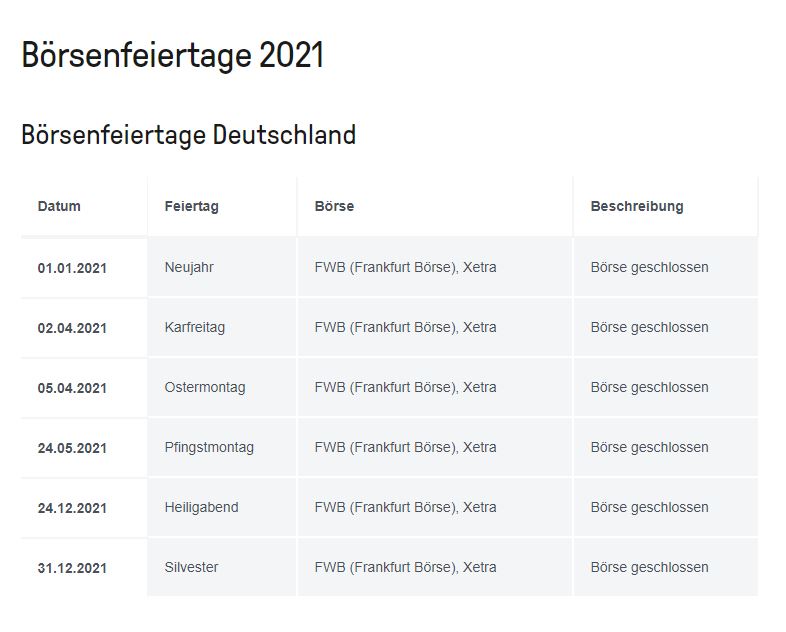Click the Börsenfeiertage 2021 page heading
Screen dimensions: 786x632
click(173, 56)
